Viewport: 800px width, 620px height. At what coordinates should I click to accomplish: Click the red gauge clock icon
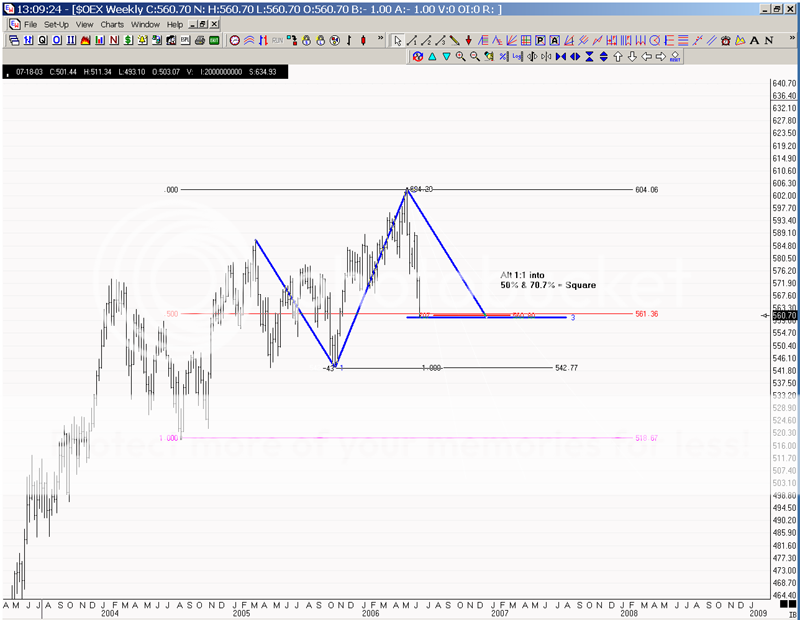[x=235, y=40]
